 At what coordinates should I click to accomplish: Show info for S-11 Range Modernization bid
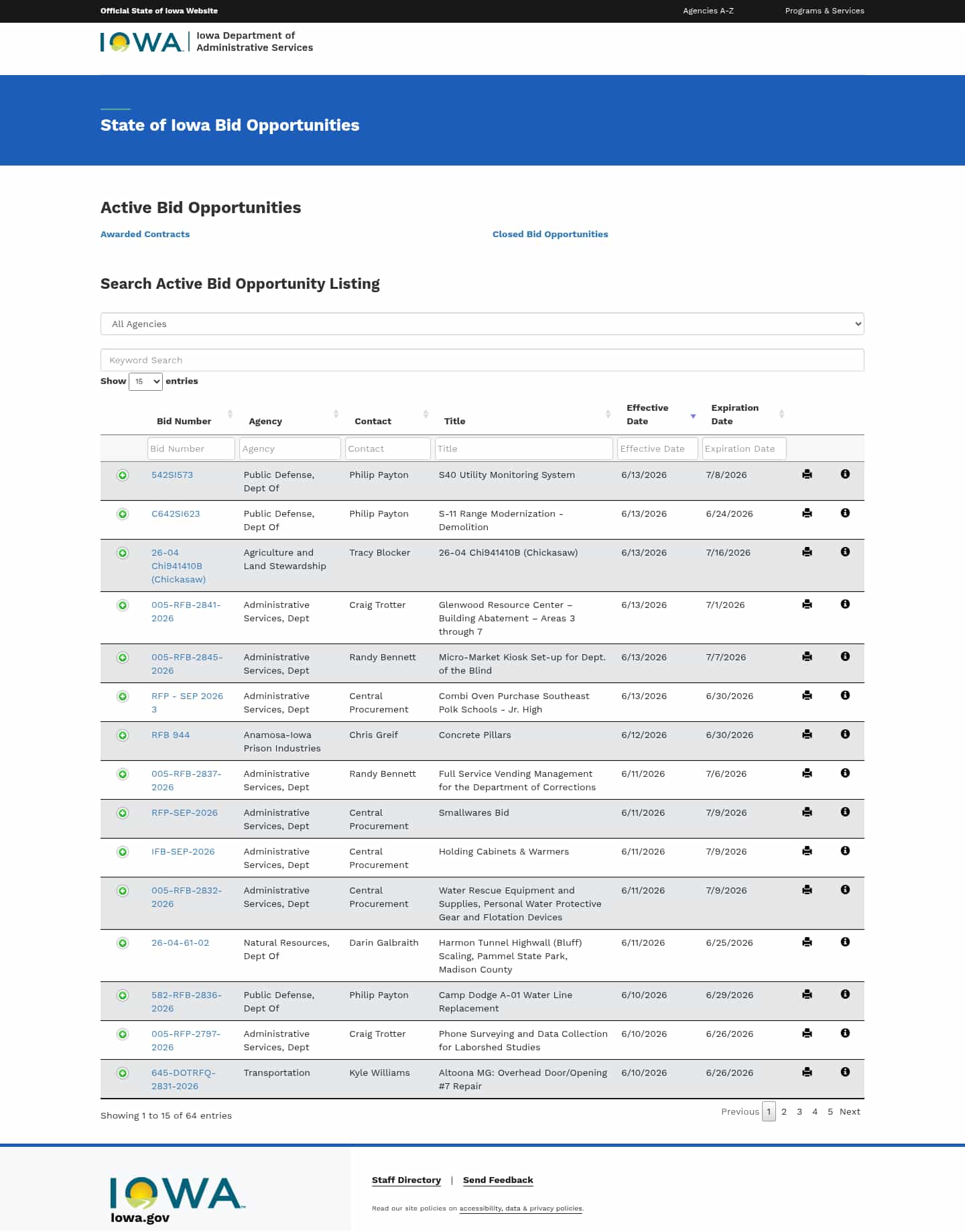coord(845,513)
